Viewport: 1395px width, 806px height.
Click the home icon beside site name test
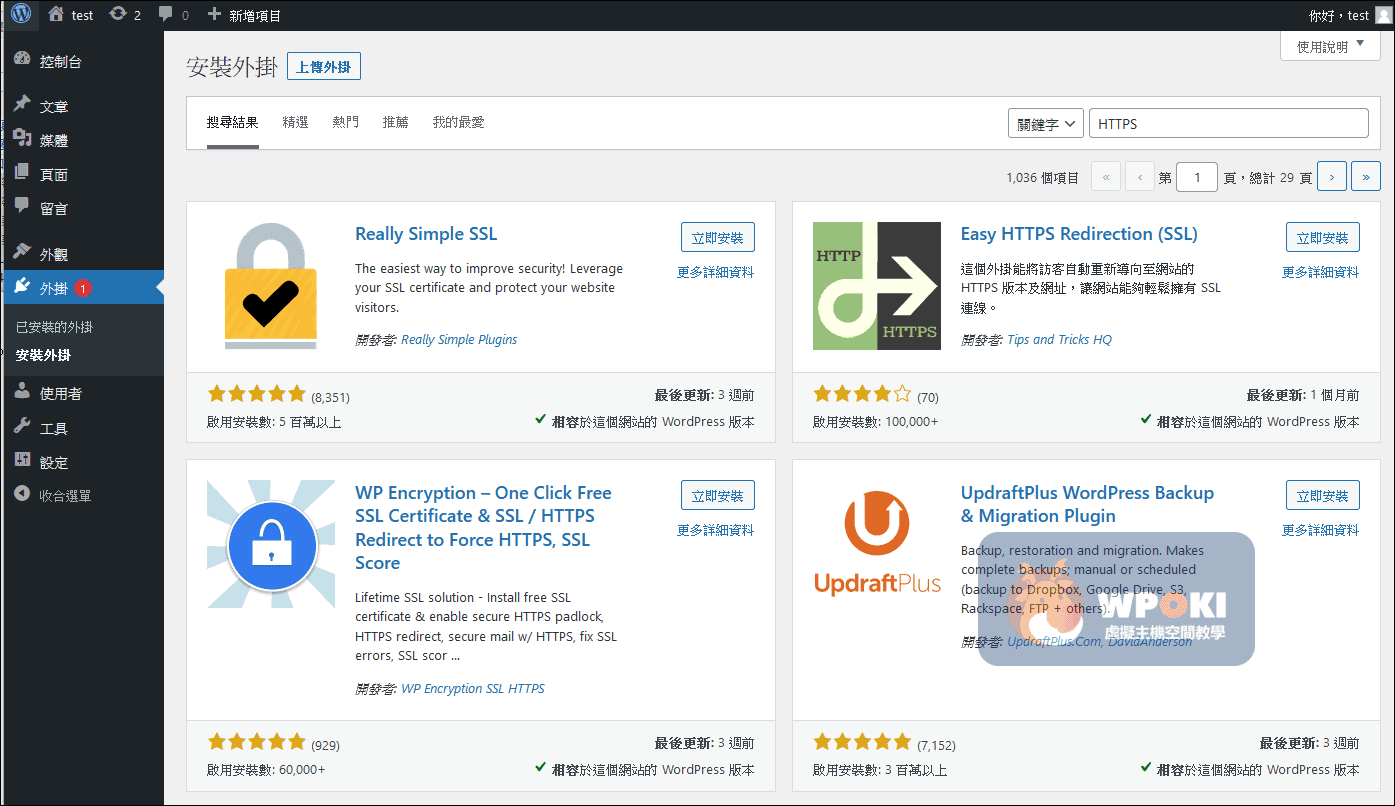(x=56, y=15)
